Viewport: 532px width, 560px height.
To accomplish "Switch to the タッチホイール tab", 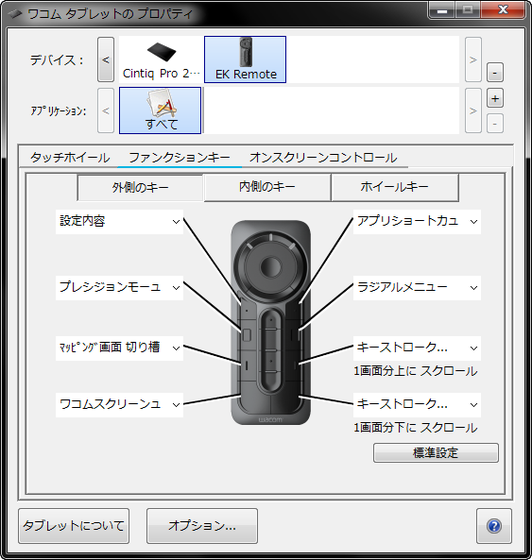I will (70, 158).
